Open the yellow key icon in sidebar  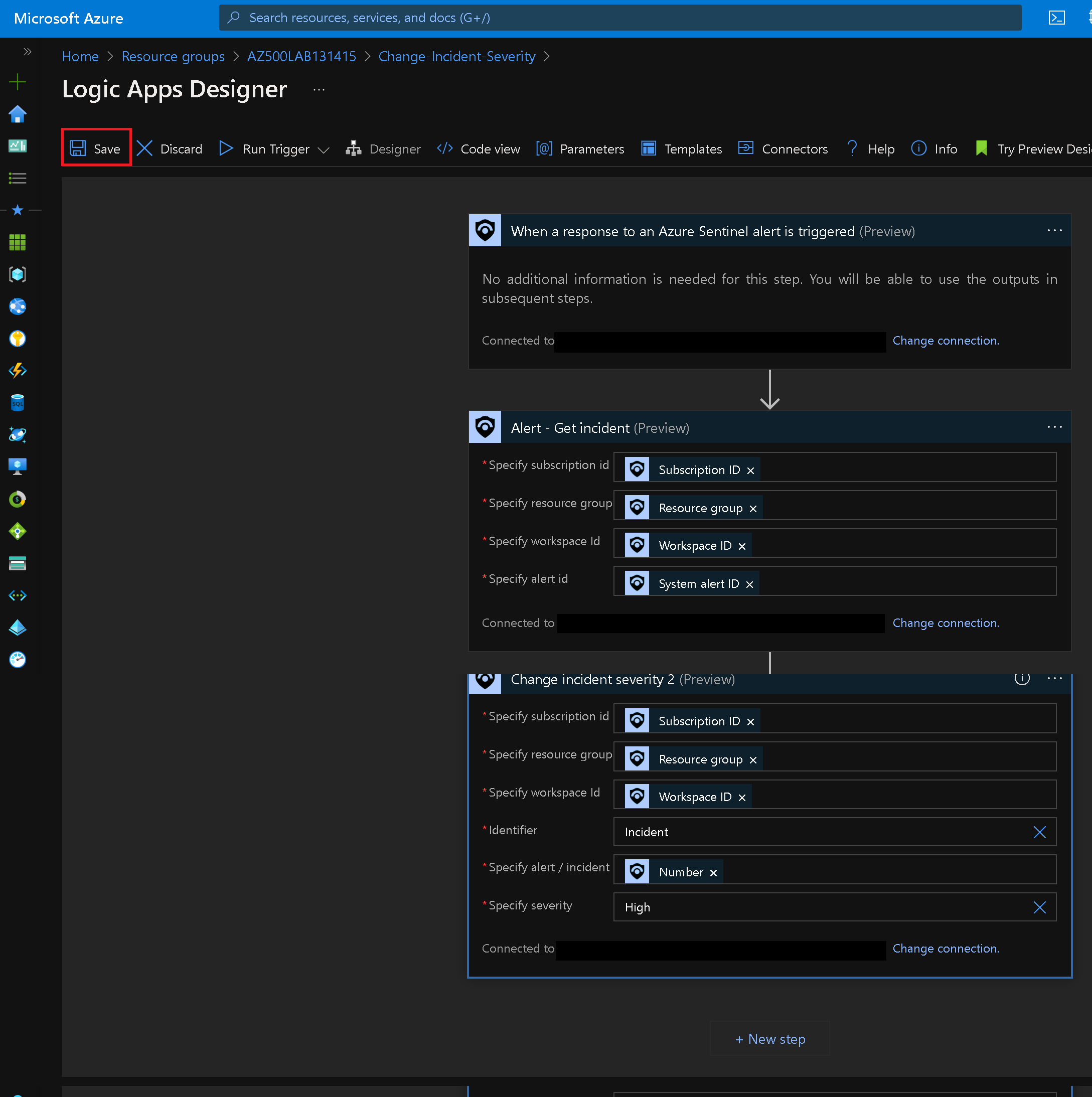coord(18,339)
